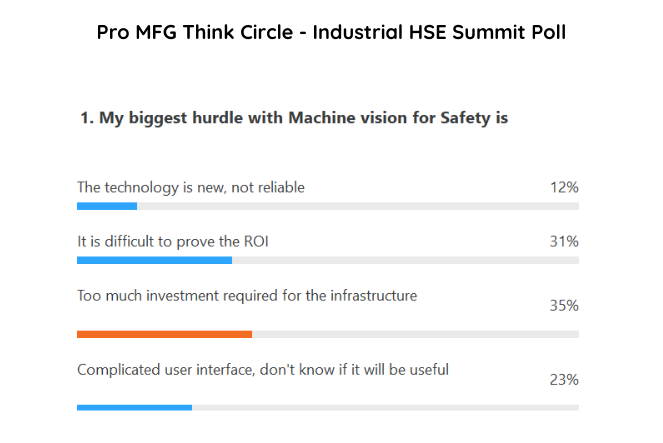Select 'Too much investment required' option

(x=247, y=295)
